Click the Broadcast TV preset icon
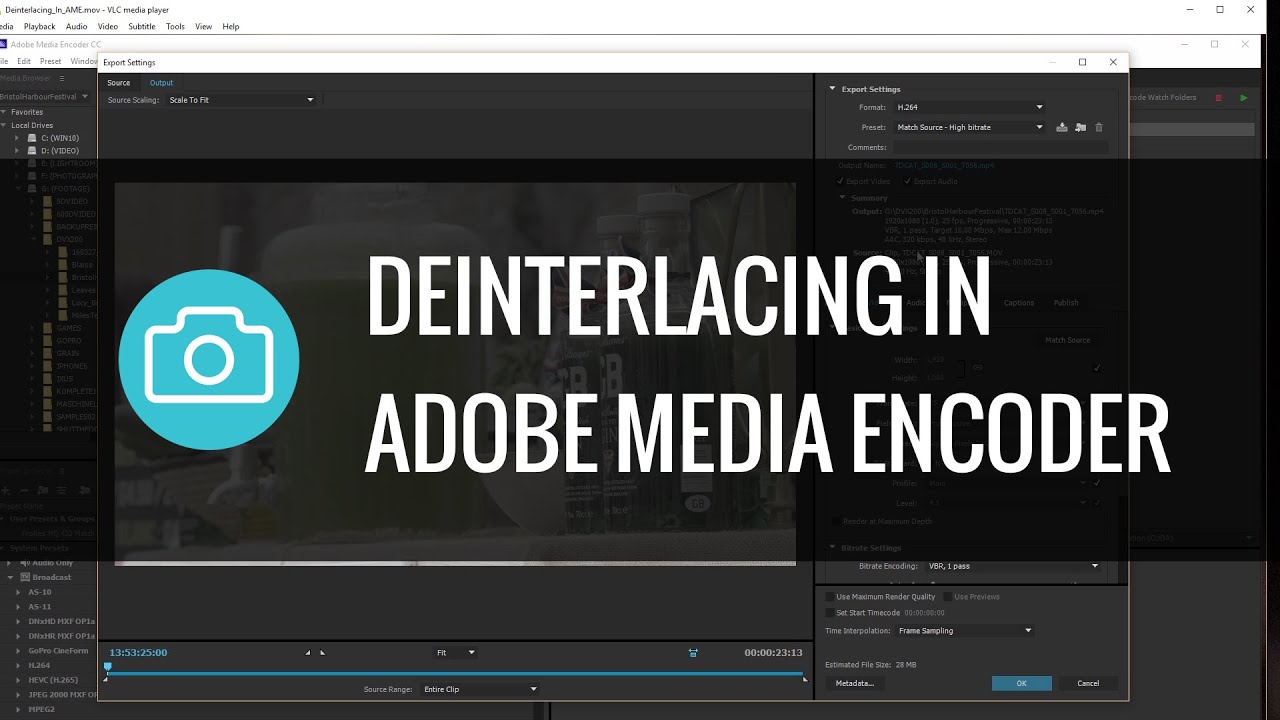1280x720 pixels. click(x=25, y=577)
